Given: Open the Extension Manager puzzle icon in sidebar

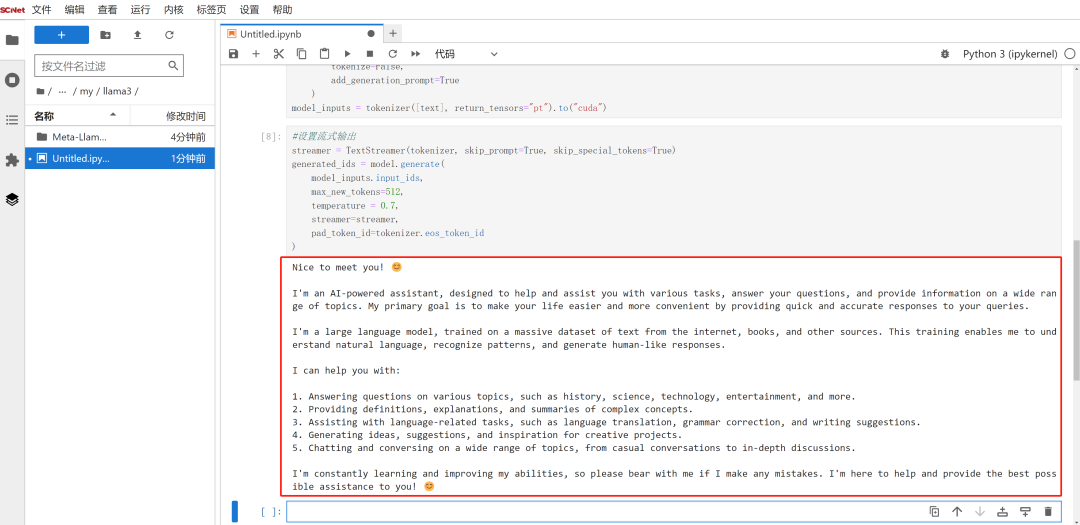Looking at the screenshot, I should (12, 160).
